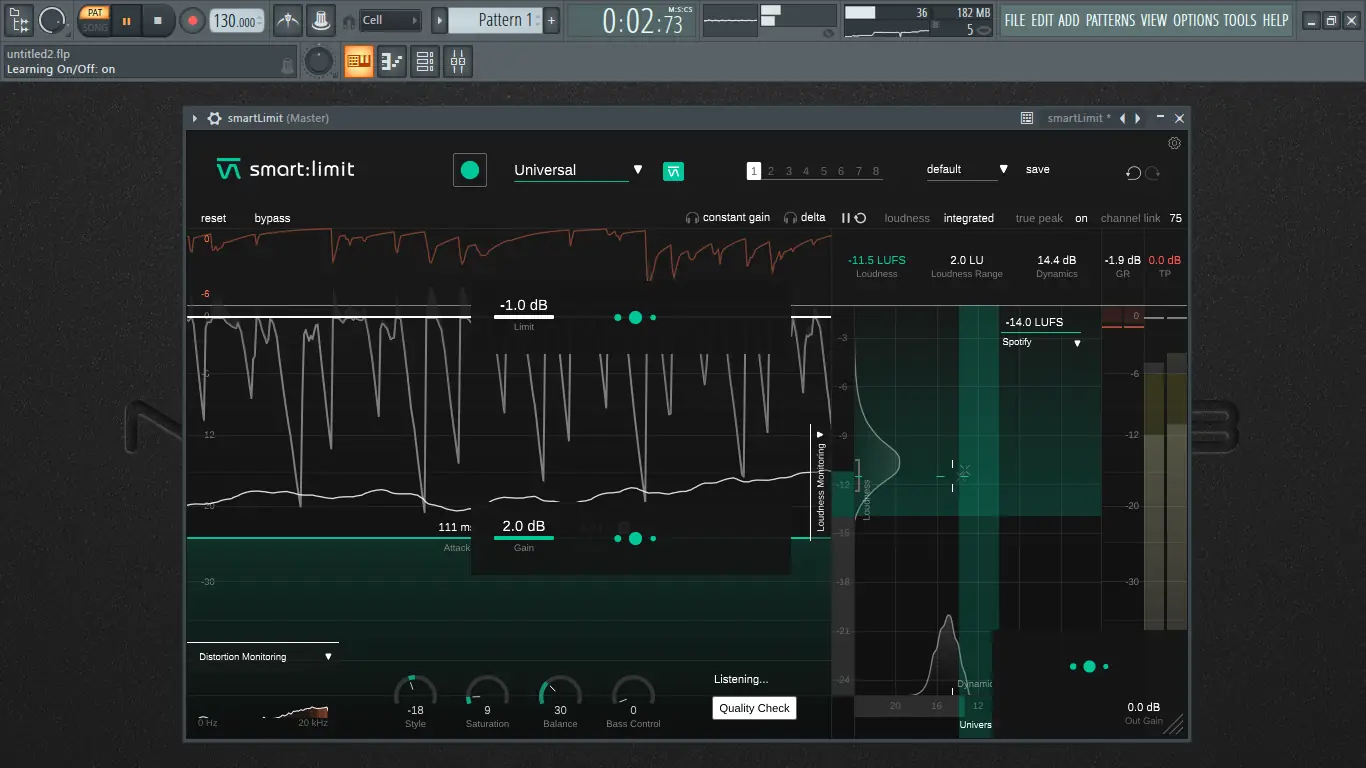
Task: Click the record button in the transport
Action: pos(192,20)
